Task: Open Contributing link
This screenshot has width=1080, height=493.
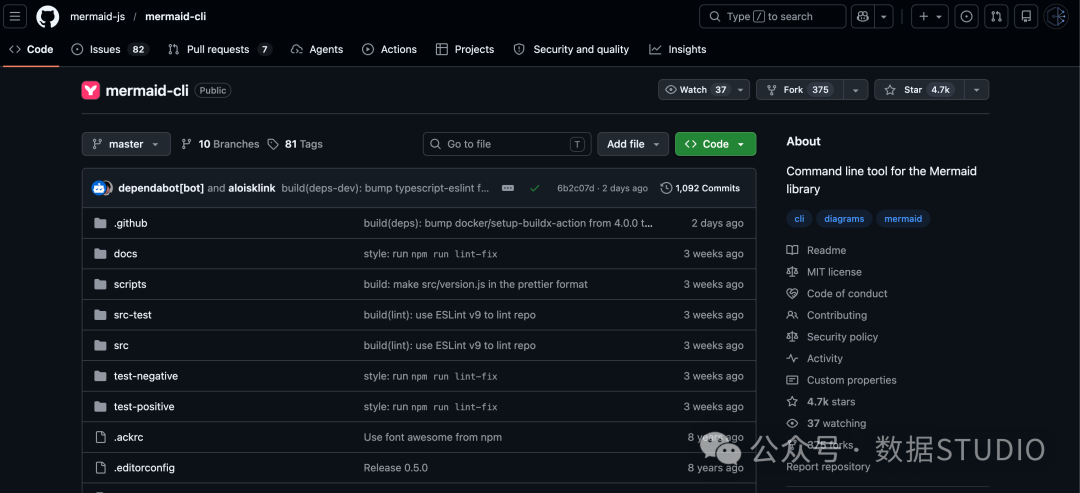Action: 827,315
